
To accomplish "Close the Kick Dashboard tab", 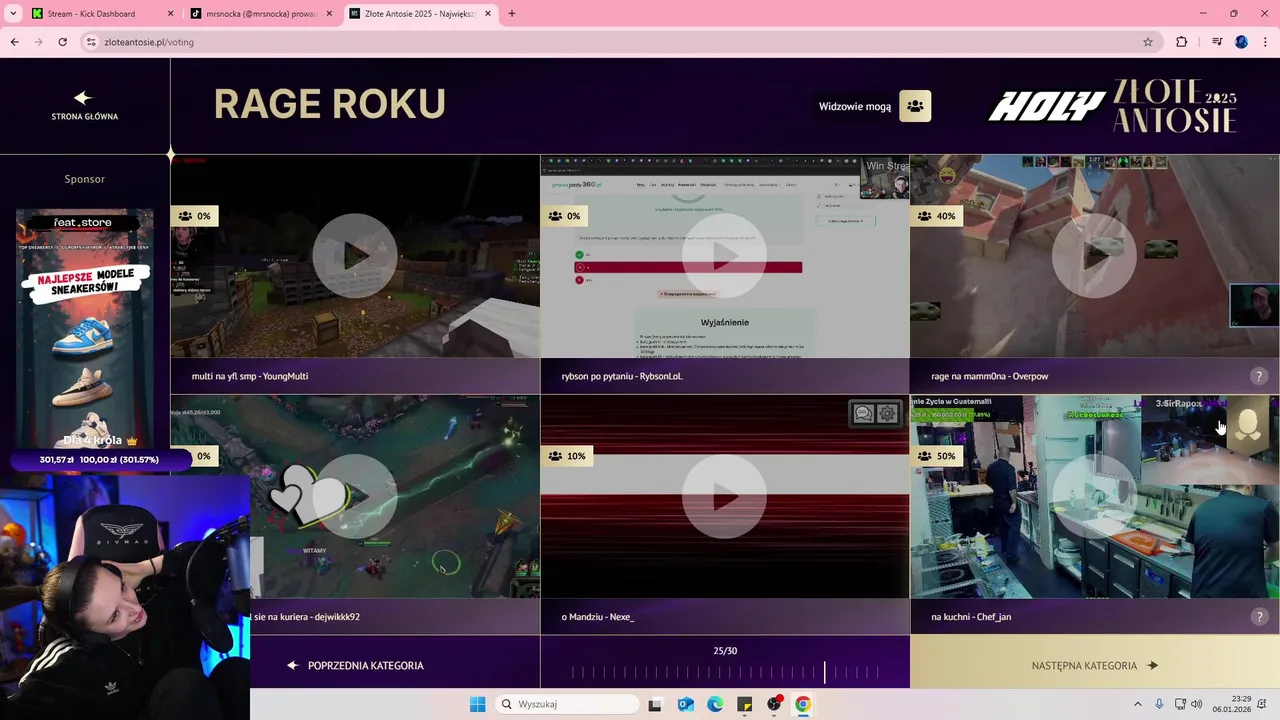I will [170, 14].
